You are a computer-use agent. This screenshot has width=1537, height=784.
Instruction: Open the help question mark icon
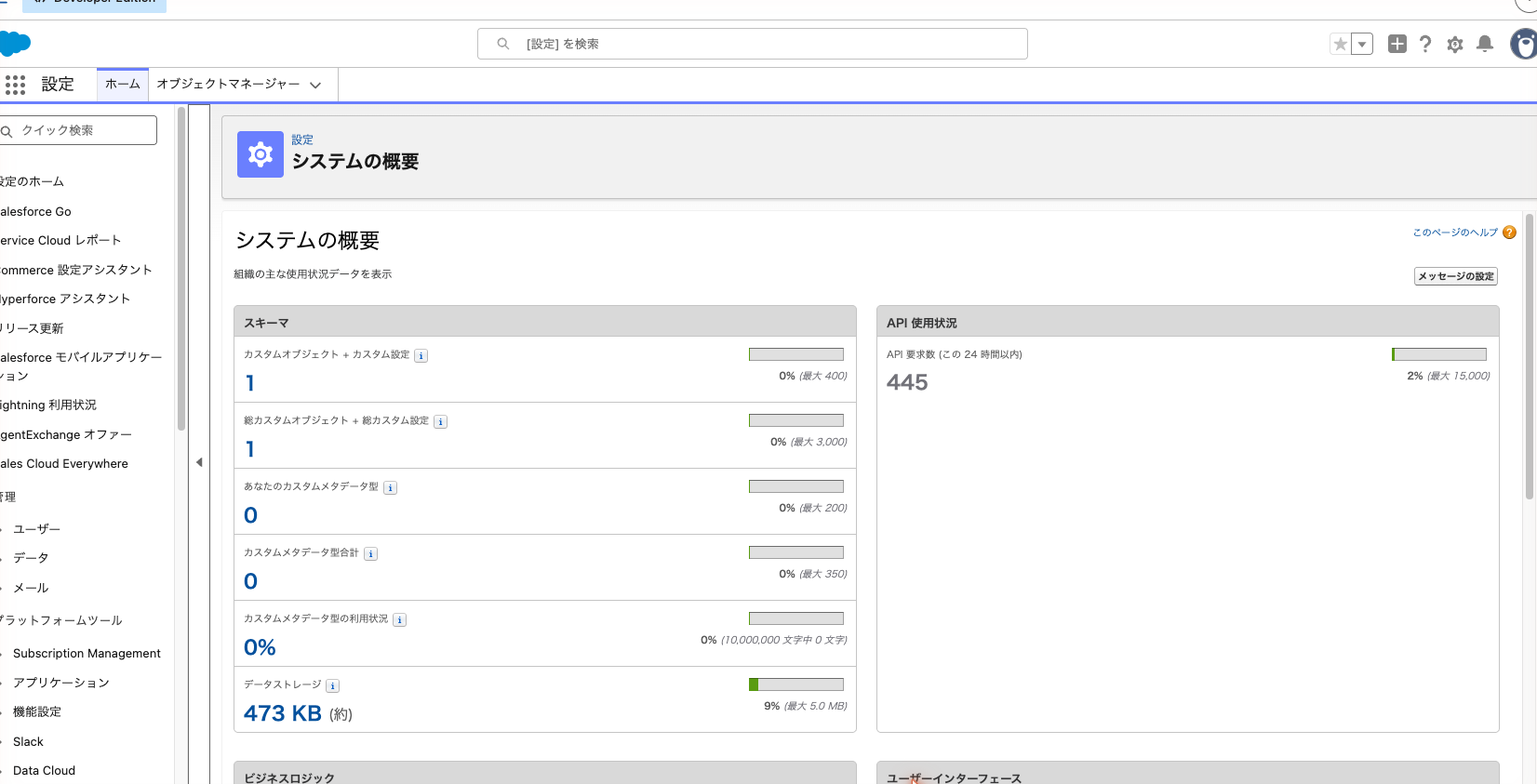[x=1425, y=44]
